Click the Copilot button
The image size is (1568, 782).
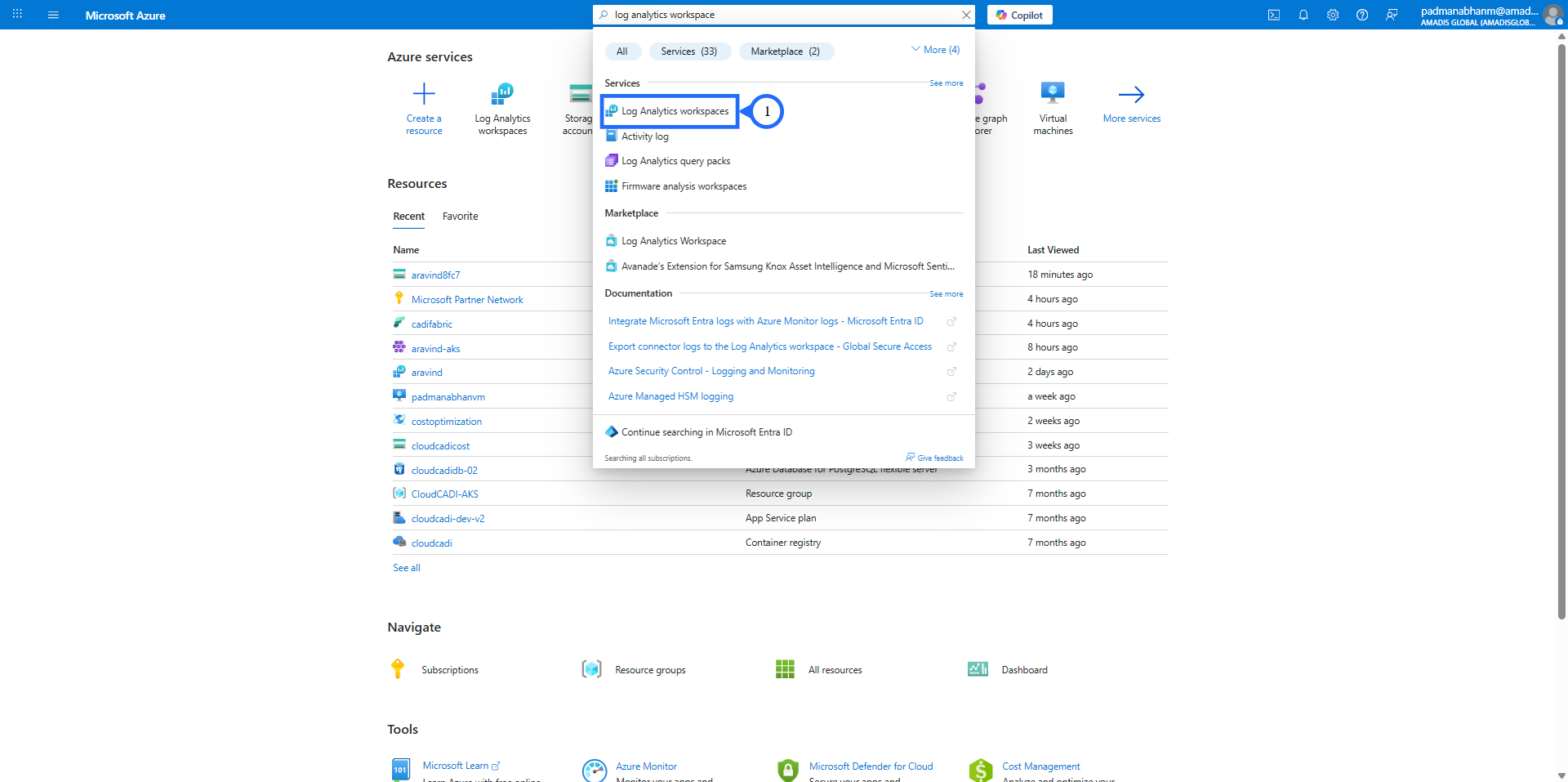pyautogui.click(x=1019, y=15)
